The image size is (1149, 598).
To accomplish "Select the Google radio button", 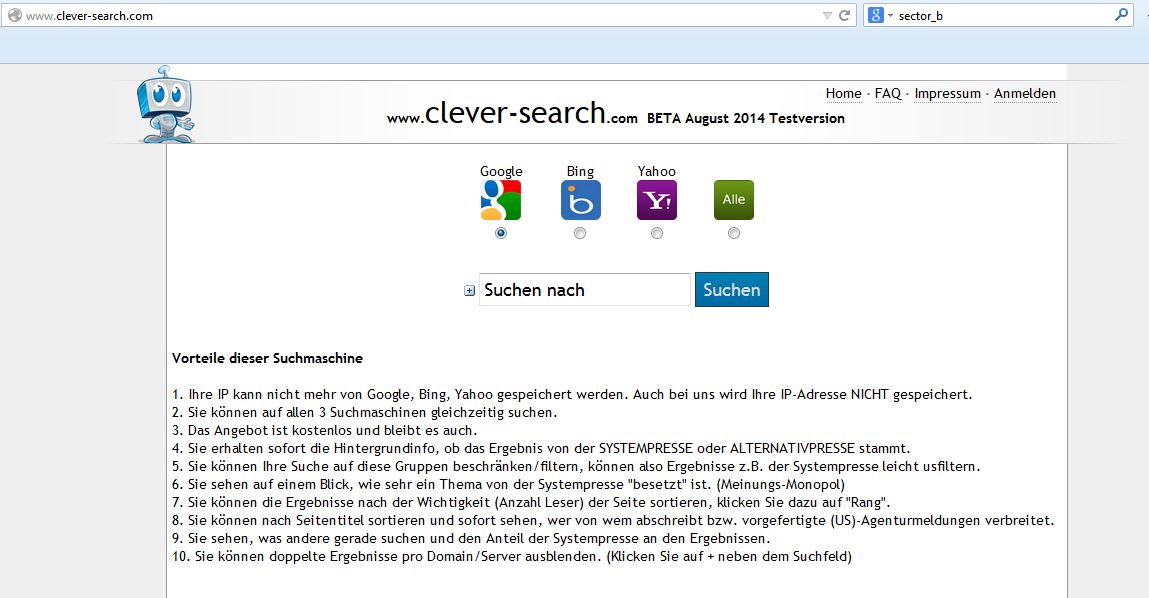I will point(500,233).
